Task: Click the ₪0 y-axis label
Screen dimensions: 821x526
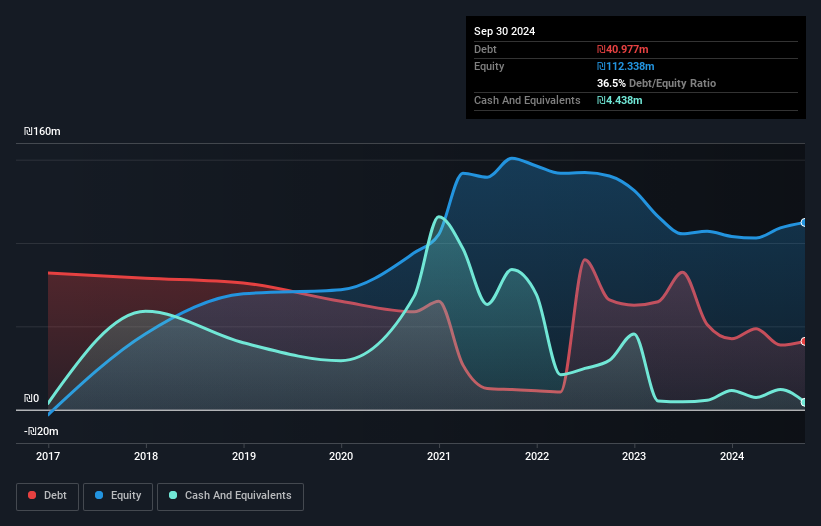Action: [31, 398]
